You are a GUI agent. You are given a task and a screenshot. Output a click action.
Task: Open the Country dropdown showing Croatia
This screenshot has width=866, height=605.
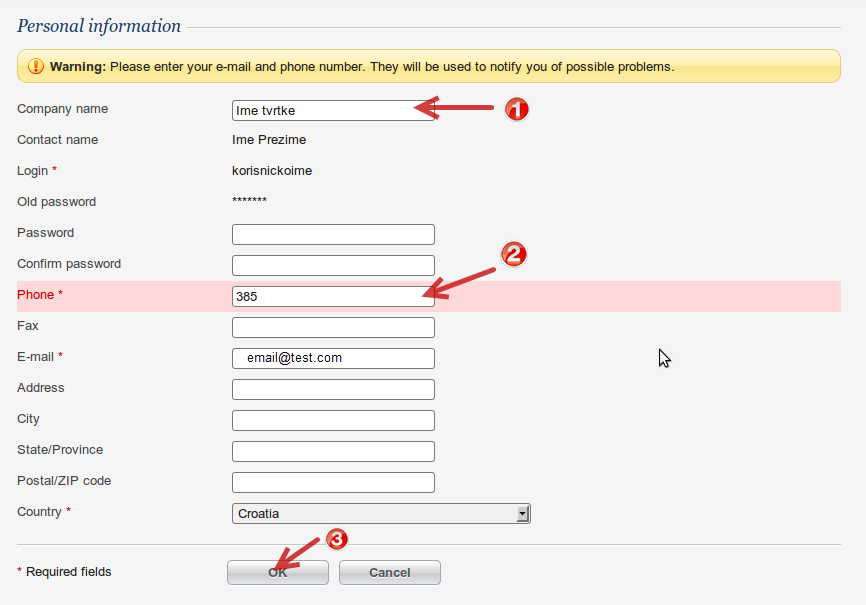[x=381, y=514]
